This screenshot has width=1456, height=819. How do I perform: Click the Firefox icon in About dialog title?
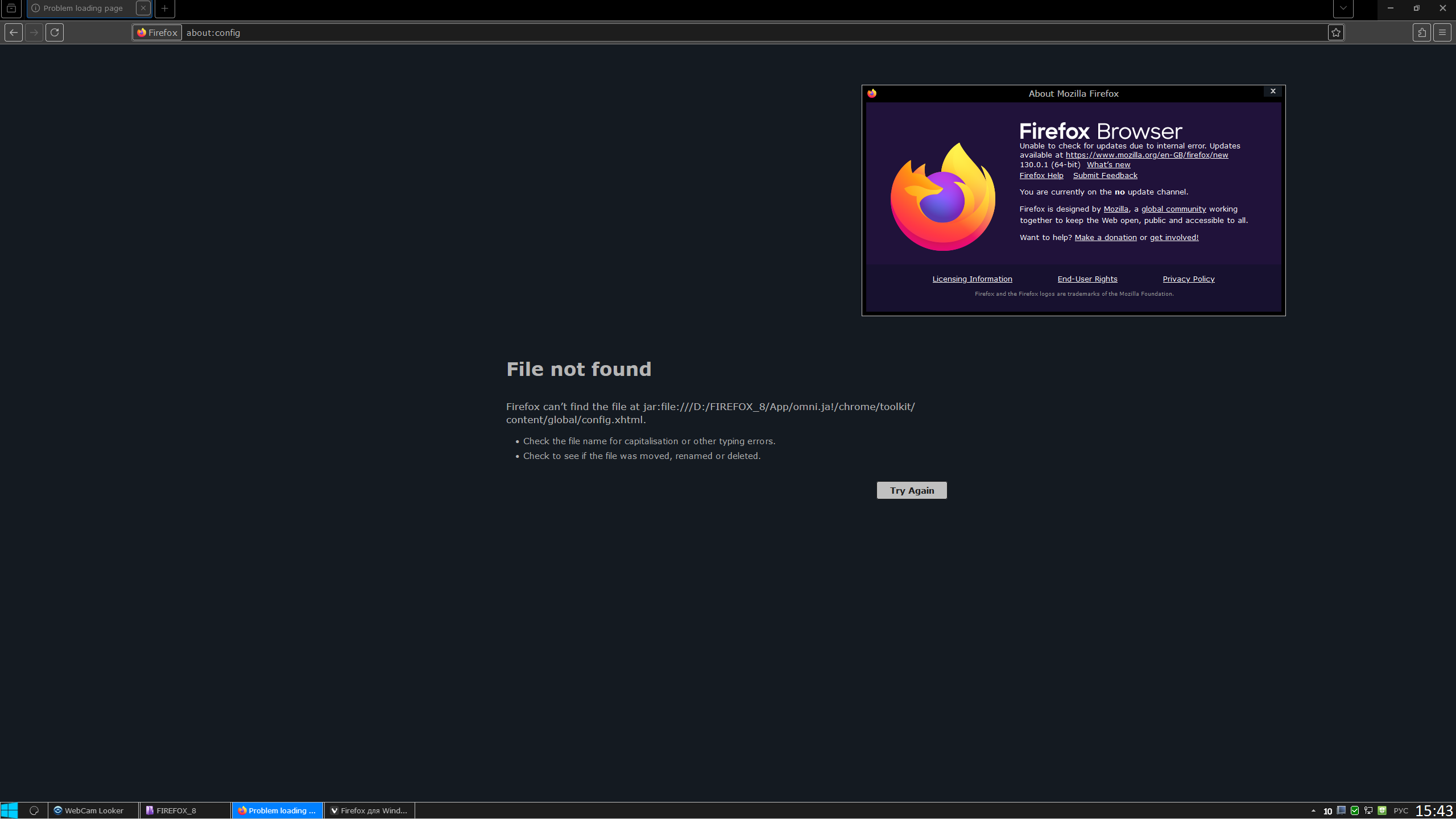coord(872,93)
